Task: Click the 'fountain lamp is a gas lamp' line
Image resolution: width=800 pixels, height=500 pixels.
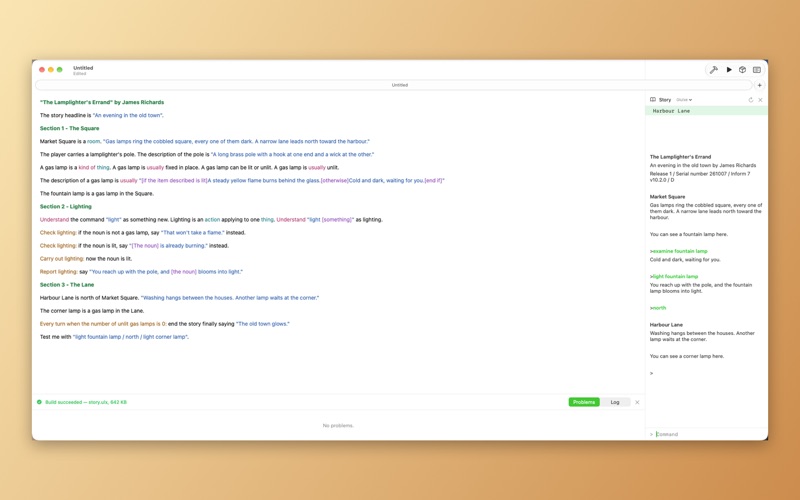Action: click(97, 193)
